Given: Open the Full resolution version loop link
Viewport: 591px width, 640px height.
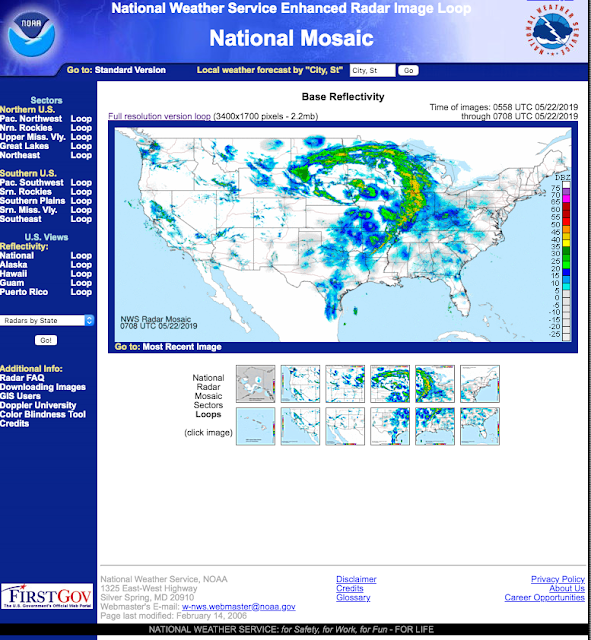Looking at the screenshot, I should pos(160,116).
